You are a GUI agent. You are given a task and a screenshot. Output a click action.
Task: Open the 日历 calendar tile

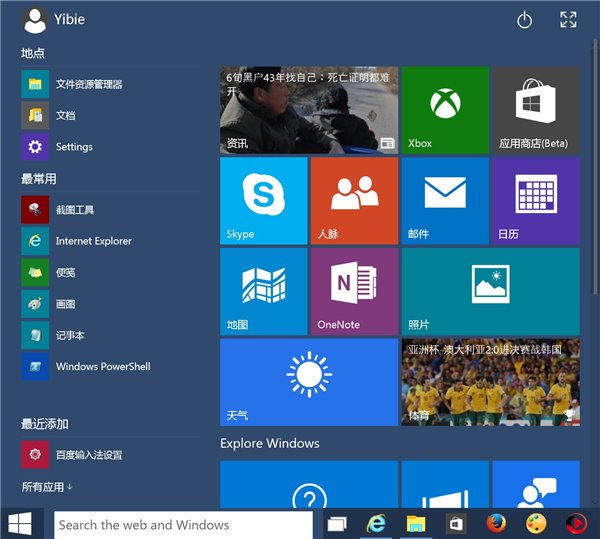[x=536, y=201]
